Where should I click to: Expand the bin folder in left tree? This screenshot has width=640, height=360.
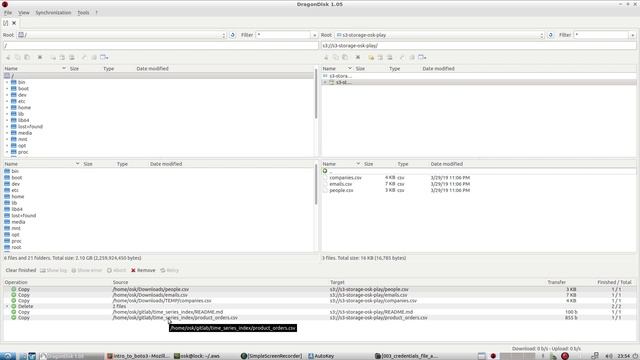point(7,82)
